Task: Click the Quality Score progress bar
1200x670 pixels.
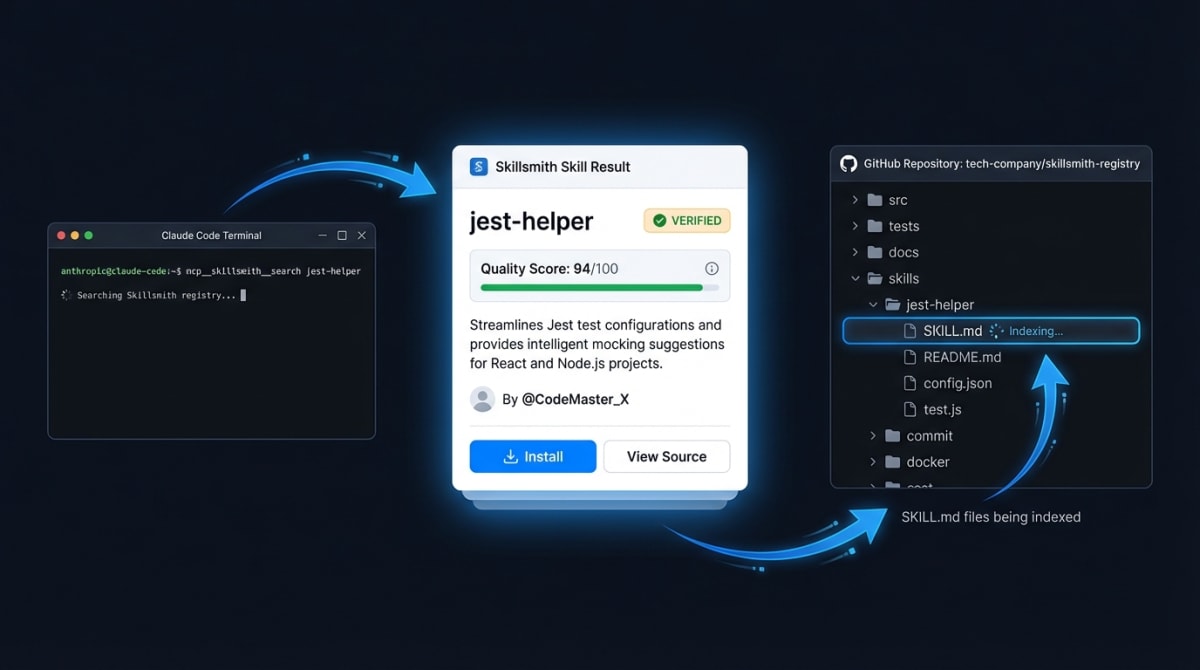Action: point(600,288)
